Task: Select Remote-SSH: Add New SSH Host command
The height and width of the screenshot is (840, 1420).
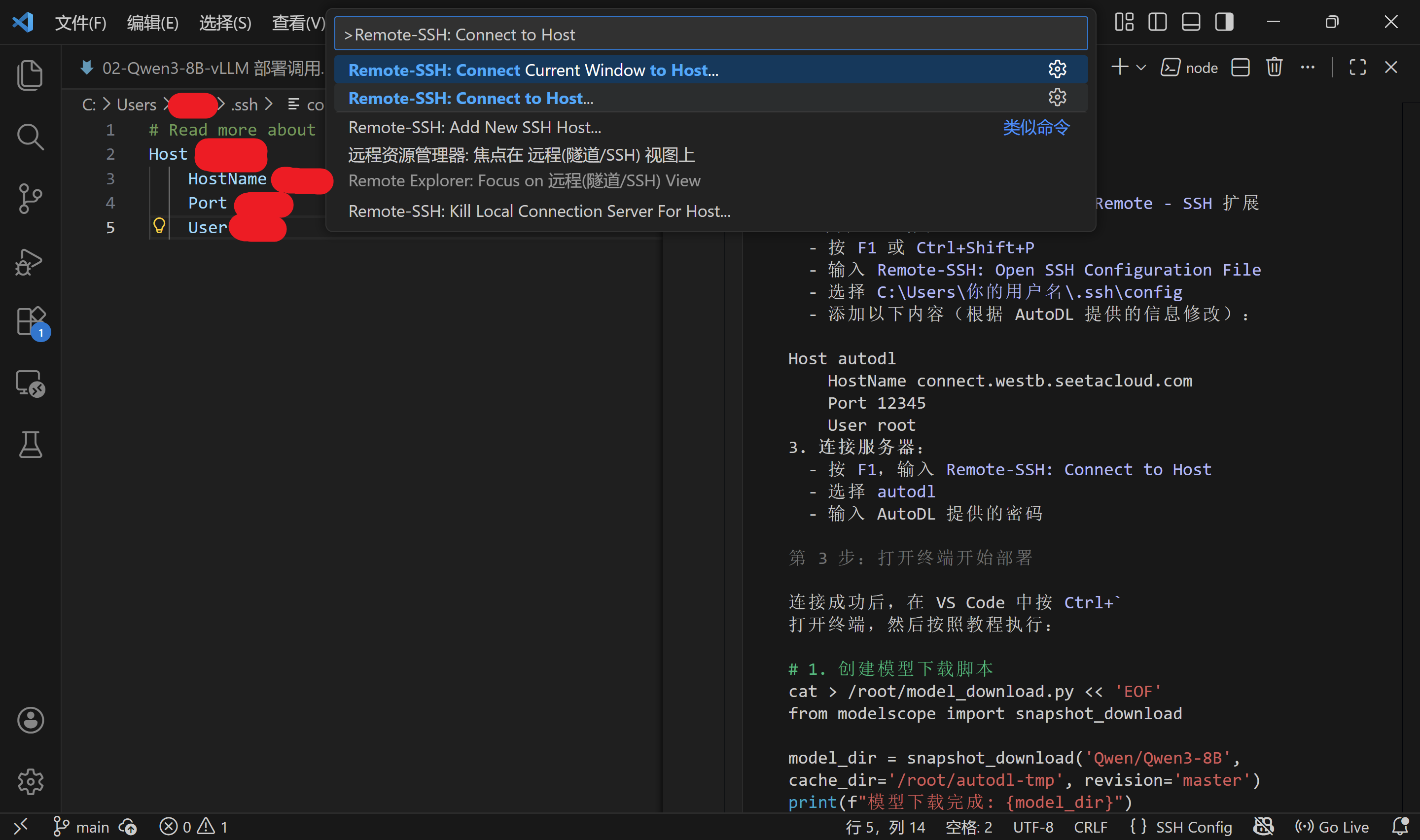Action: (474, 127)
